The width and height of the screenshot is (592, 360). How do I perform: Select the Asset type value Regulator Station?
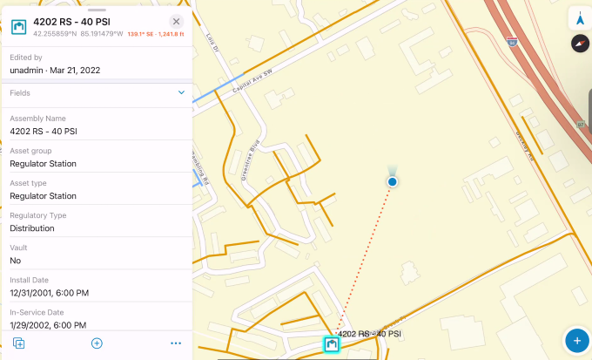(43, 196)
